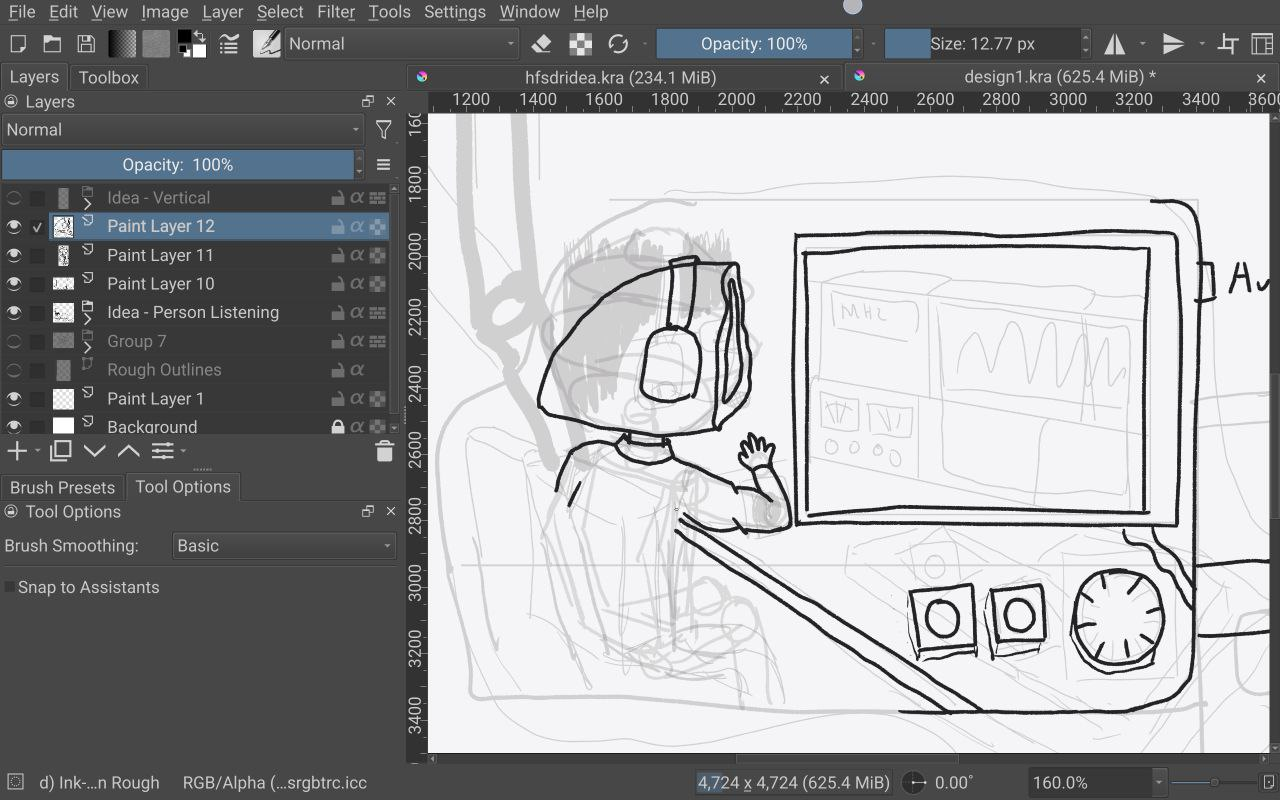This screenshot has height=800, width=1280.
Task: Switch to the Brush Presets tab
Action: [x=62, y=487]
